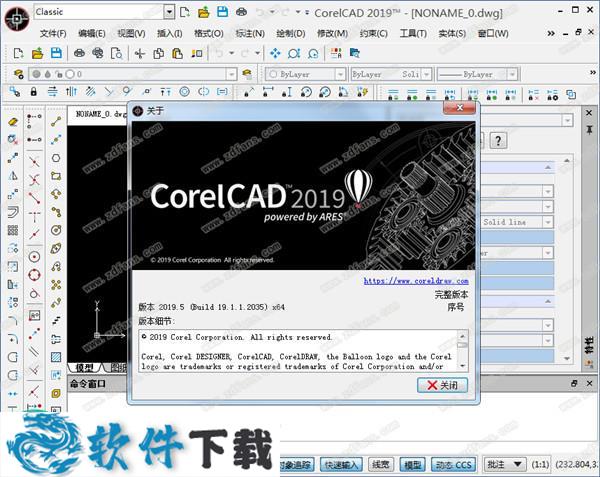The image size is (600, 477).
Task: Enable the Quadrant entity snap icon
Action: pos(34,275)
